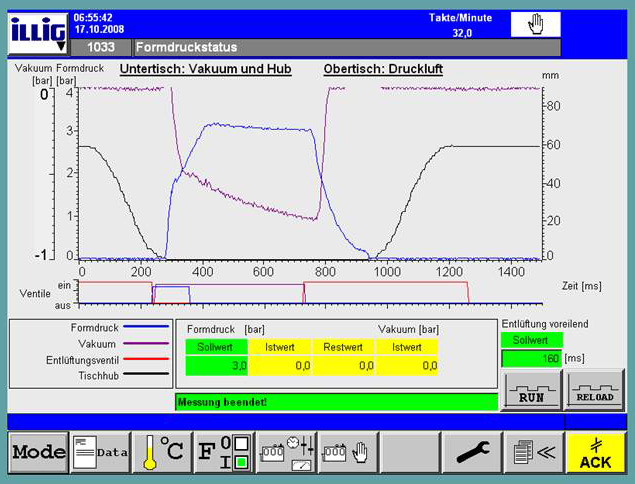Select the Restwert 0,0 value field
Image resolution: width=635 pixels, height=484 pixels.
(343, 366)
